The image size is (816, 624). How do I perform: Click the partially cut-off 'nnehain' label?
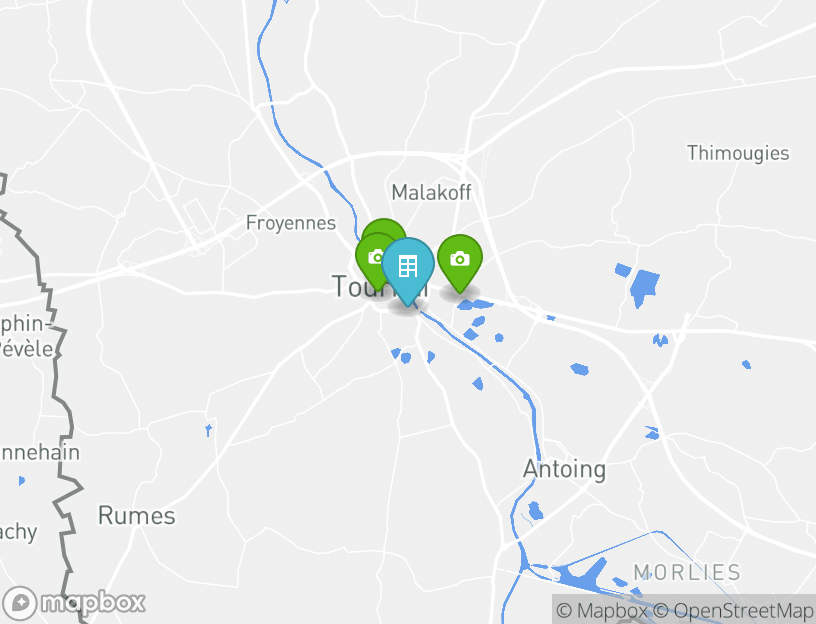pos(40,452)
